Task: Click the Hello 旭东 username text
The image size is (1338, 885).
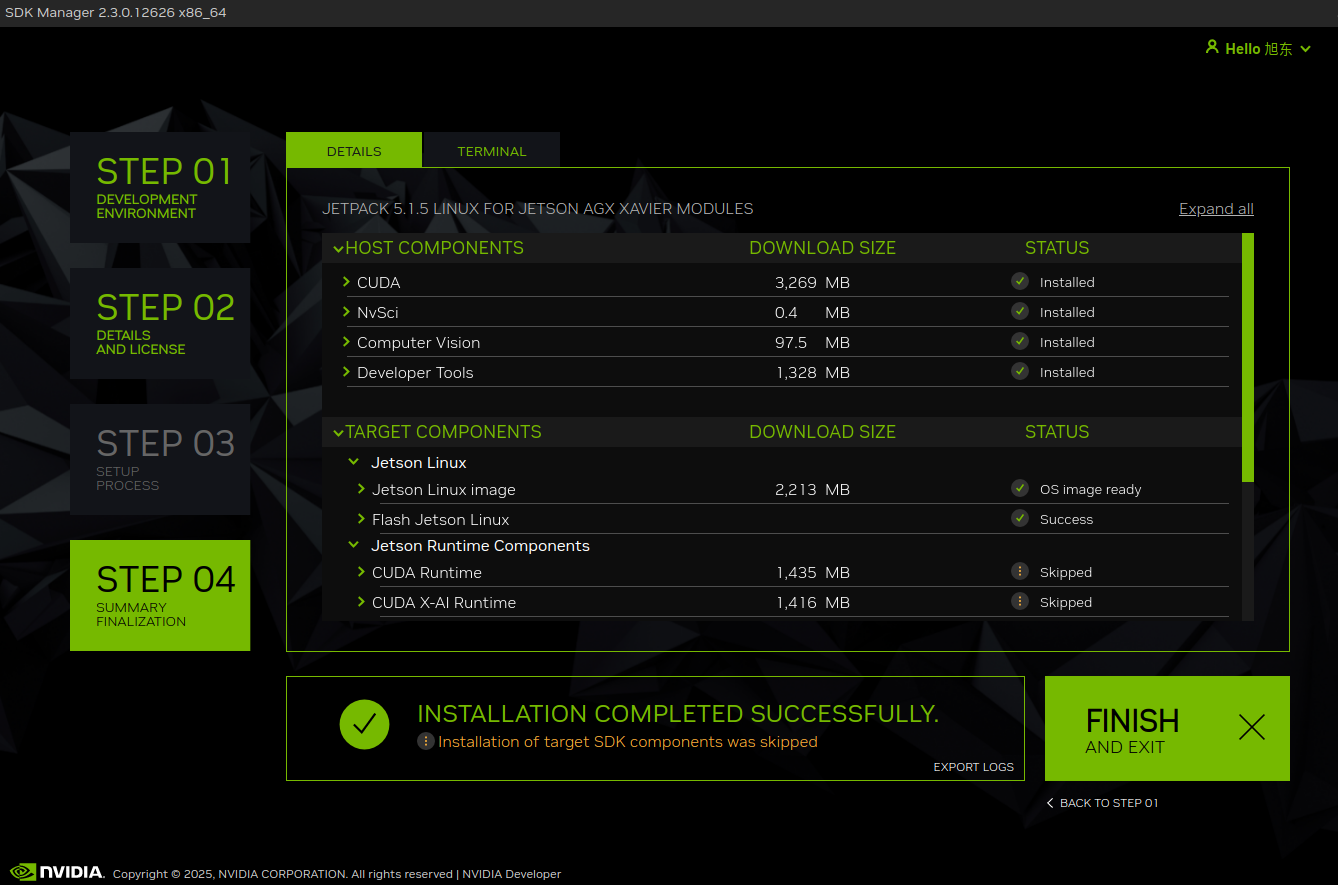Action: coord(1259,49)
